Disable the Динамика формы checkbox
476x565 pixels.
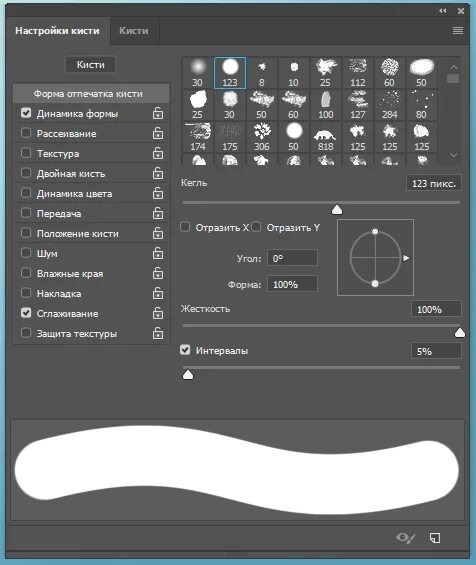pos(26,113)
